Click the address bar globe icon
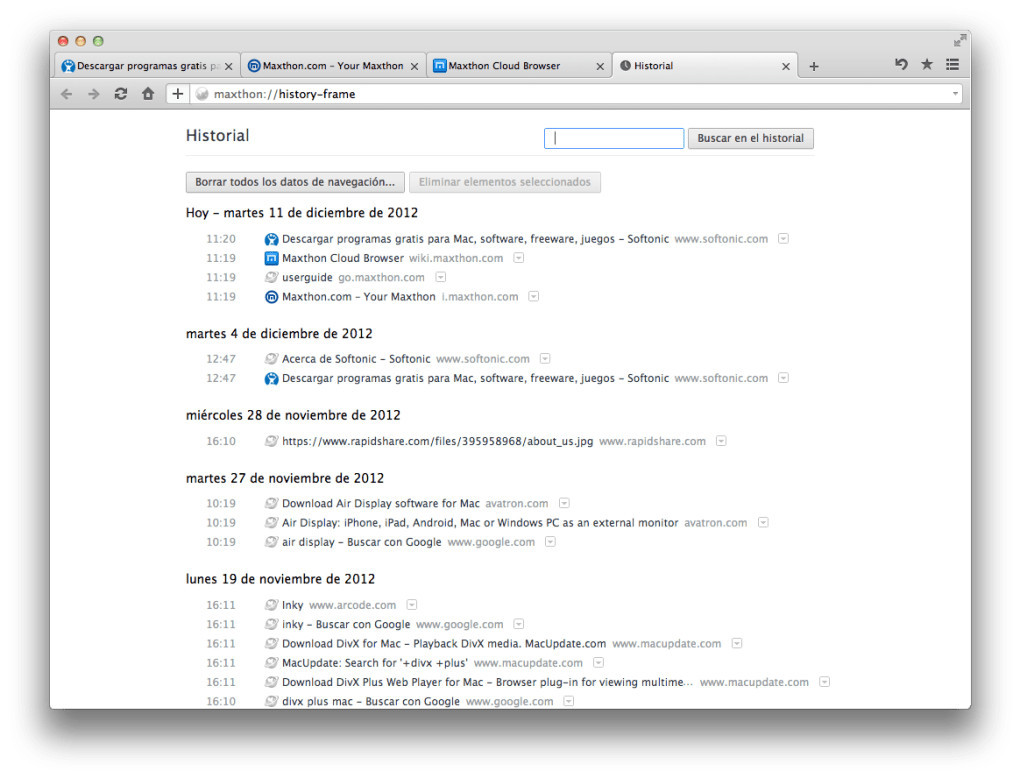 pos(202,94)
